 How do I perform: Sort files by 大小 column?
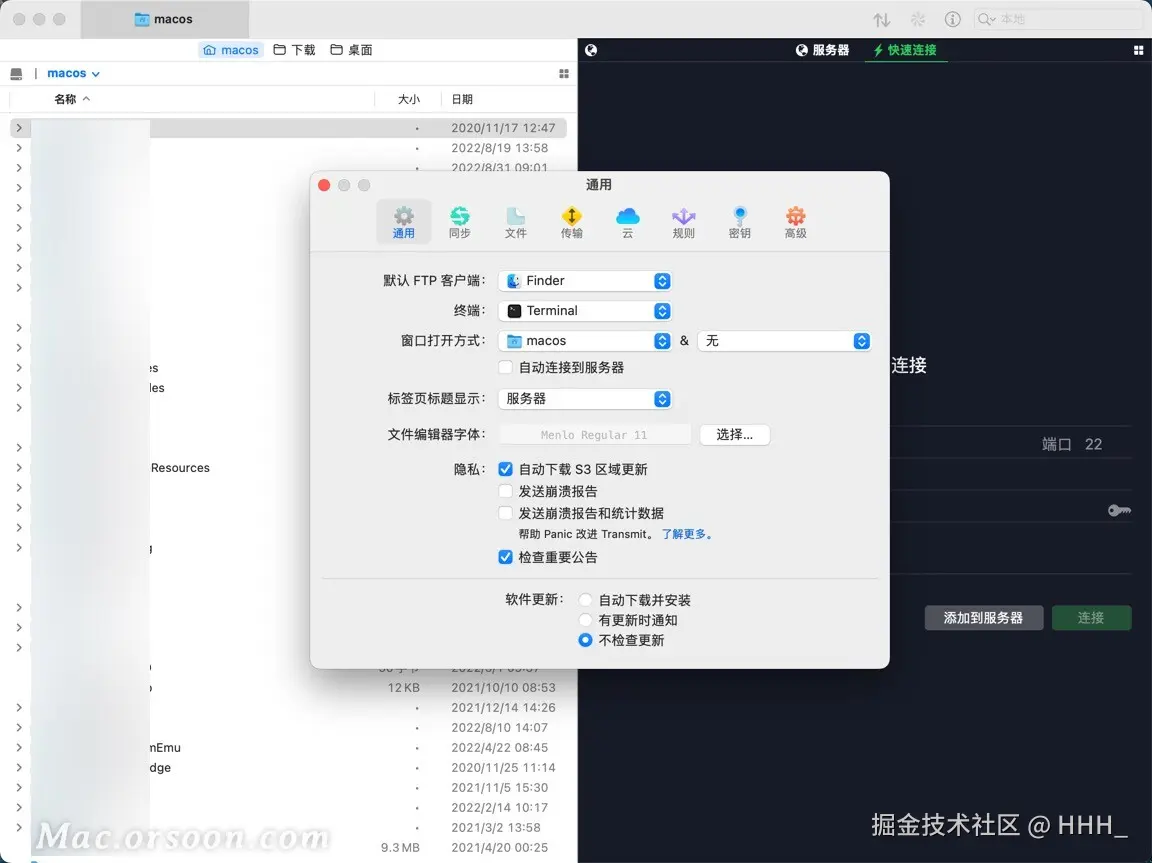coord(408,99)
